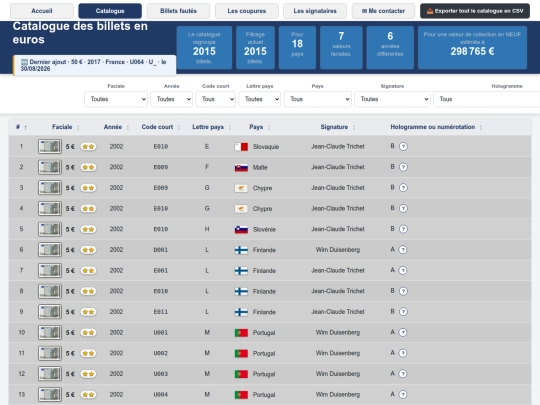The height and width of the screenshot is (405, 540).
Task: Select the Catalogue tab
Action: [110, 11]
